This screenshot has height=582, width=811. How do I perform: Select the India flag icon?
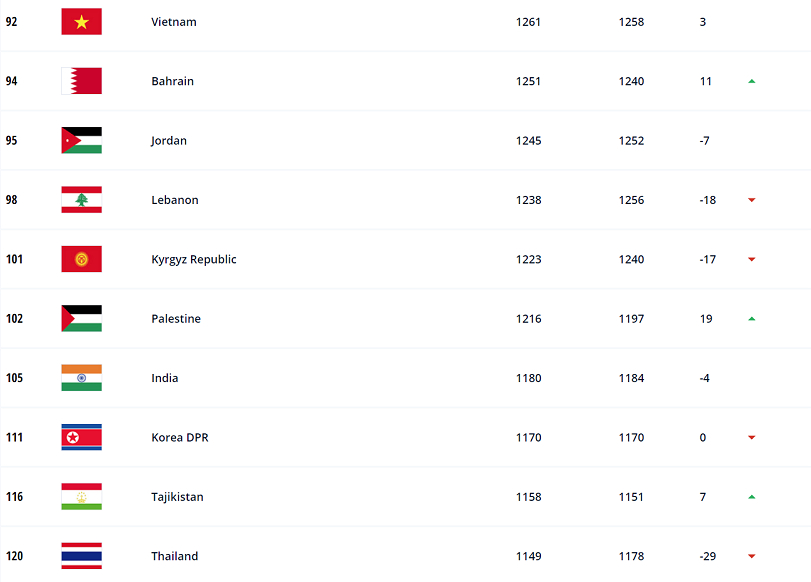tap(81, 378)
